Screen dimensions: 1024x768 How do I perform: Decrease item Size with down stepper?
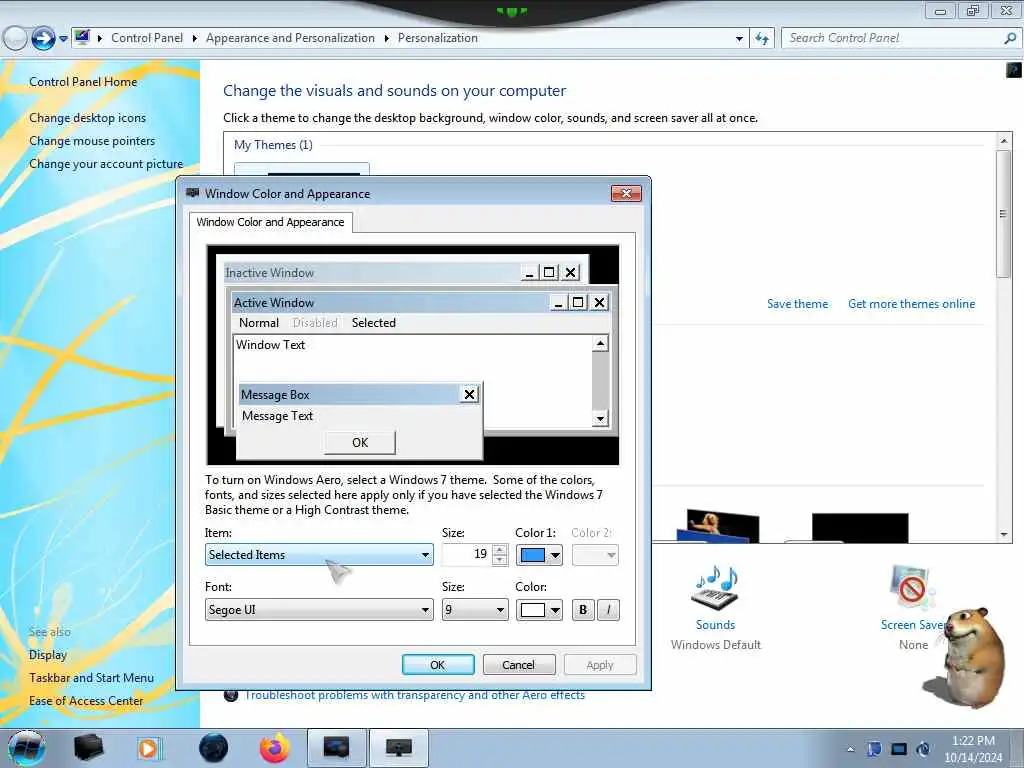click(x=500, y=560)
